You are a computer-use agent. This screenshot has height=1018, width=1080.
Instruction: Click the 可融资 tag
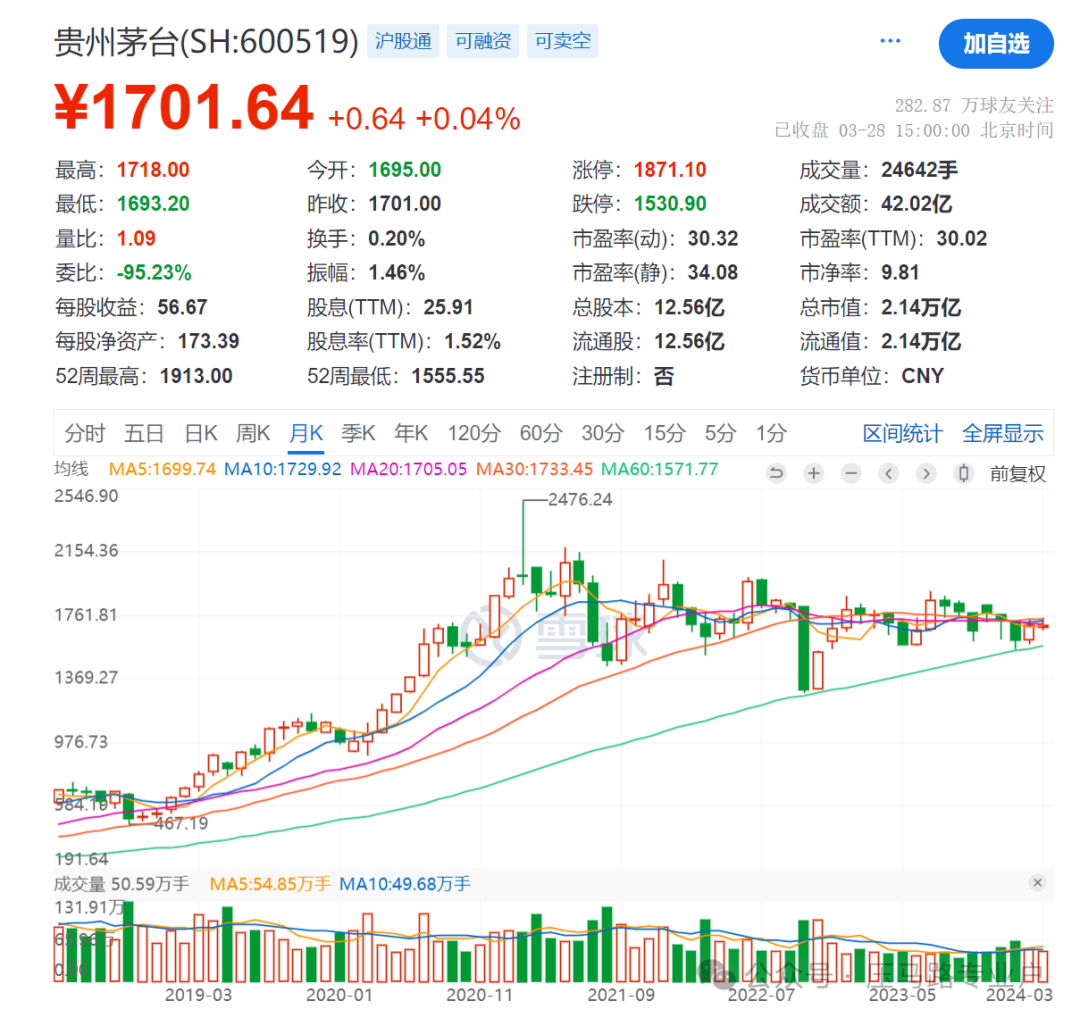(482, 41)
